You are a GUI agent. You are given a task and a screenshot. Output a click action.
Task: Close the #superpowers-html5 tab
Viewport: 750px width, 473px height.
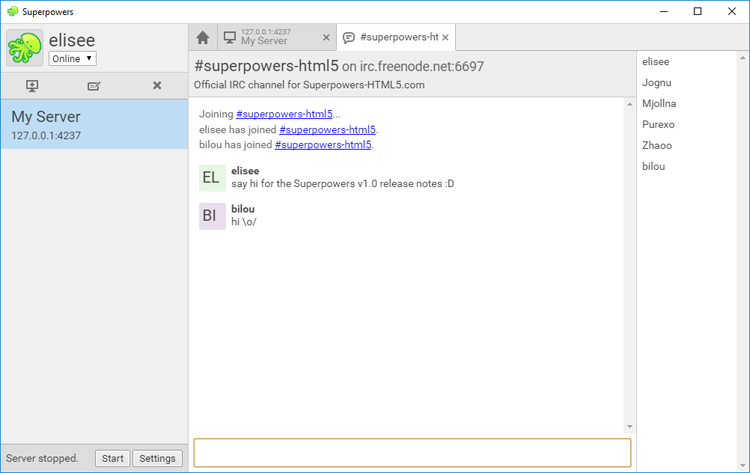point(445,37)
